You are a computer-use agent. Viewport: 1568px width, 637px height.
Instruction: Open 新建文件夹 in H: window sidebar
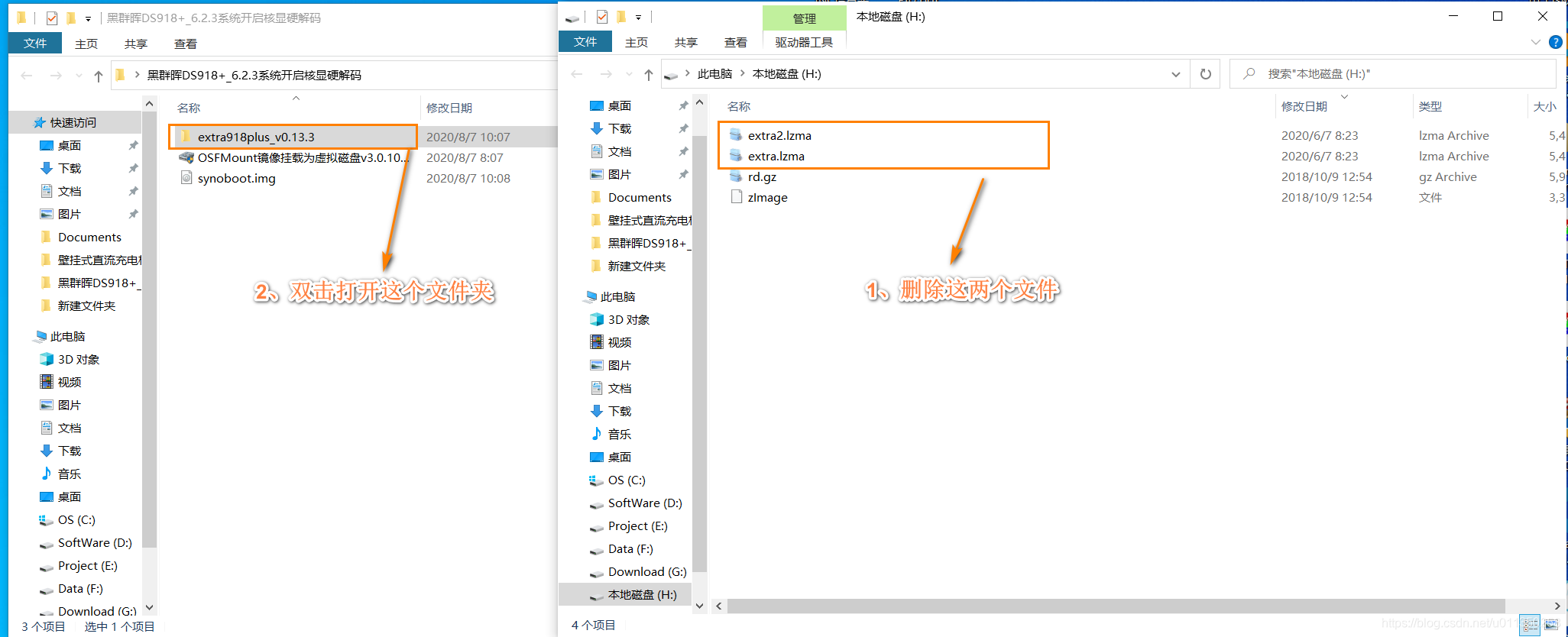pos(628,266)
